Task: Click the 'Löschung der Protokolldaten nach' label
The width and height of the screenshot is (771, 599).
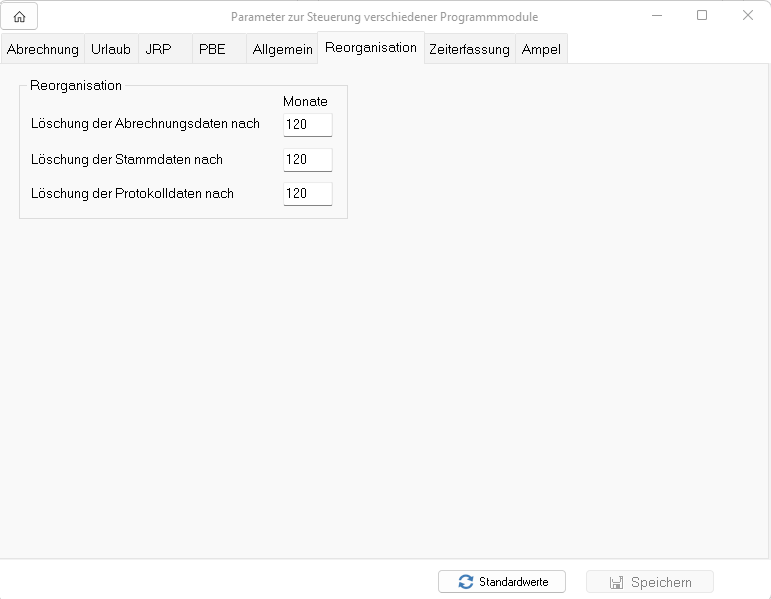Action: click(x=132, y=194)
